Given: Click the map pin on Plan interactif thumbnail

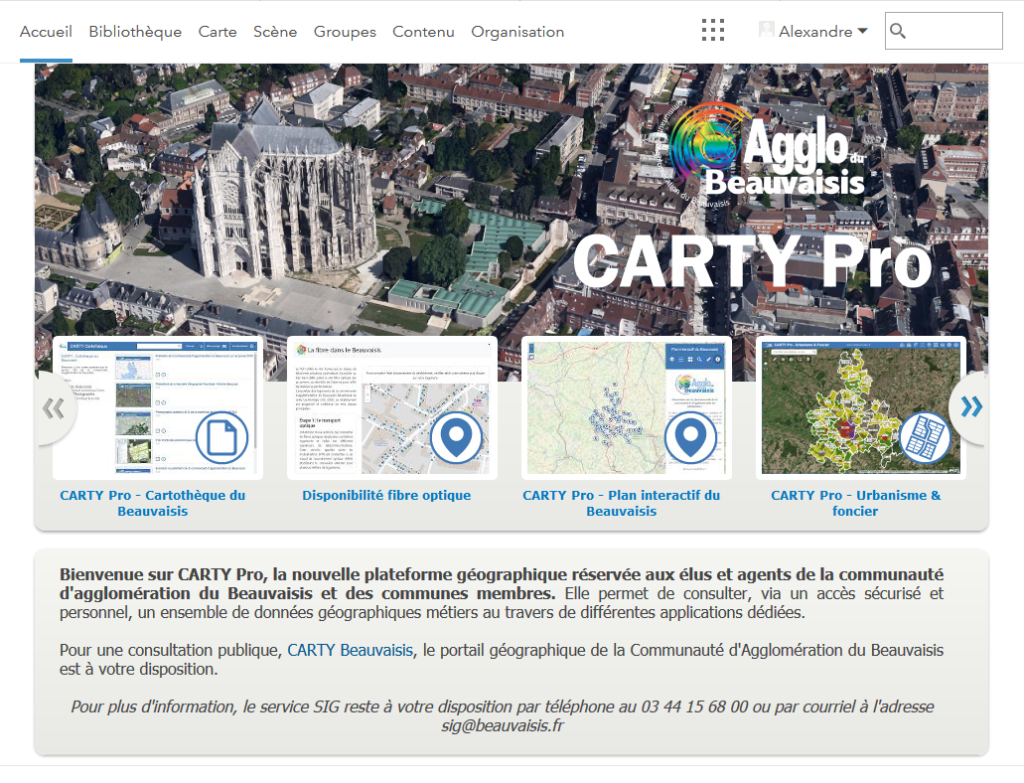Looking at the screenshot, I should tap(690, 437).
